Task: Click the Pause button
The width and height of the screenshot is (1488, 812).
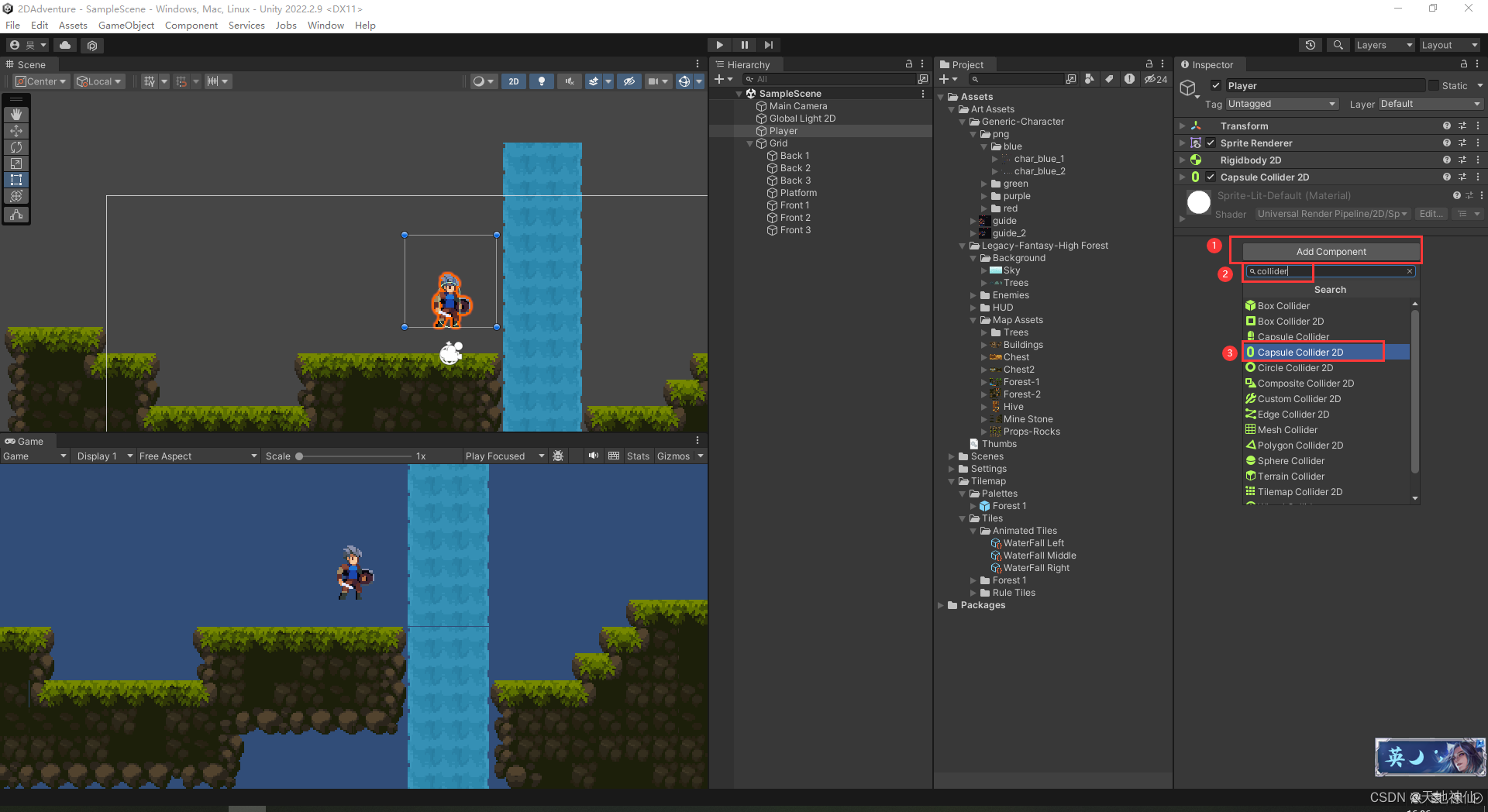Action: [744, 45]
